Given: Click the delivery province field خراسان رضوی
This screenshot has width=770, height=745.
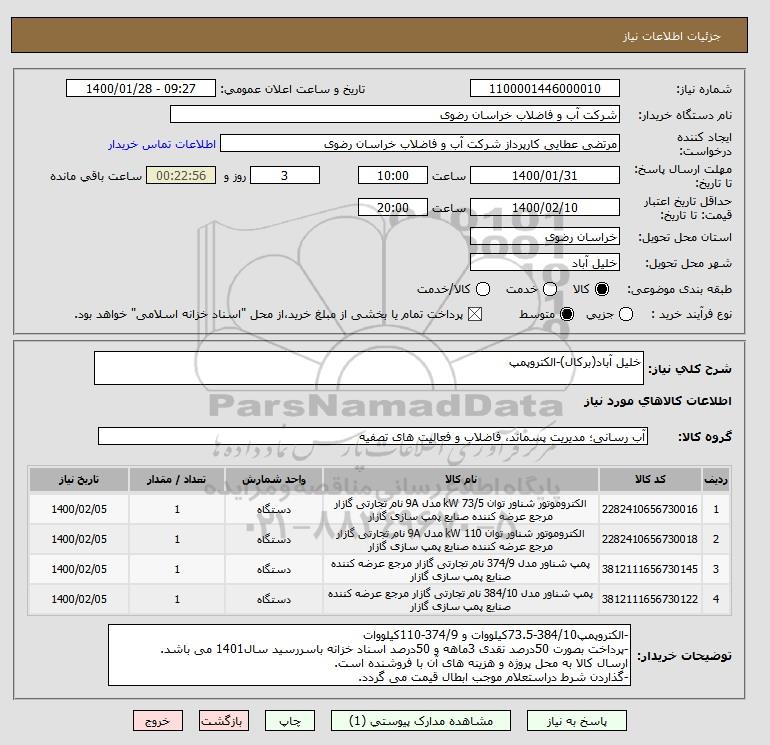Looking at the screenshot, I should point(545,237).
